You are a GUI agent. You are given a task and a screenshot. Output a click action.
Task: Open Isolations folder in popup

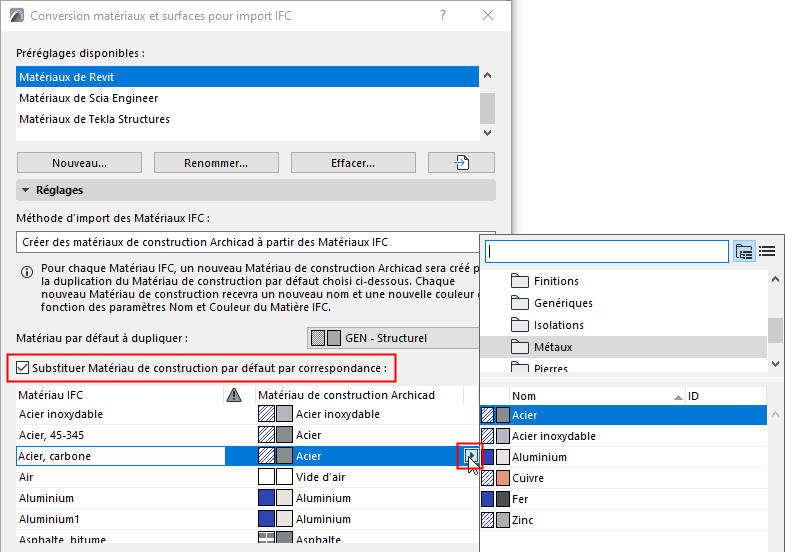[x=624, y=325]
